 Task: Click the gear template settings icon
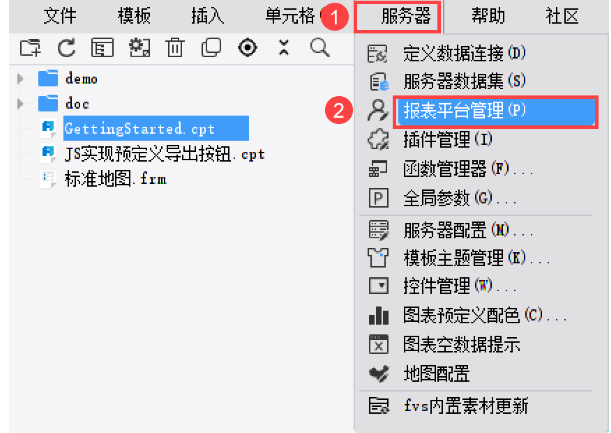pyautogui.click(x=139, y=48)
